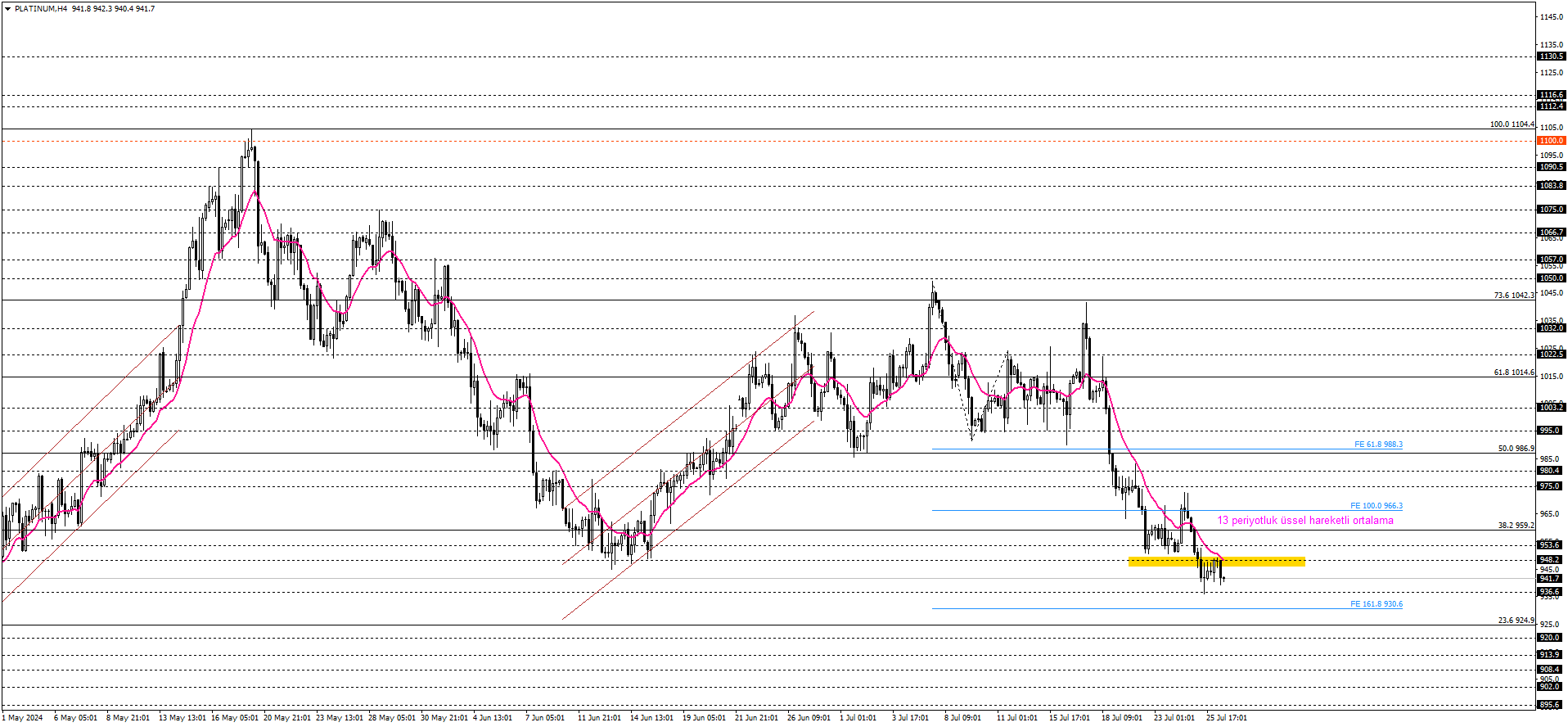The image size is (1568, 727).
Task: Click the '8 May 21:01' time label
Action: click(x=128, y=718)
